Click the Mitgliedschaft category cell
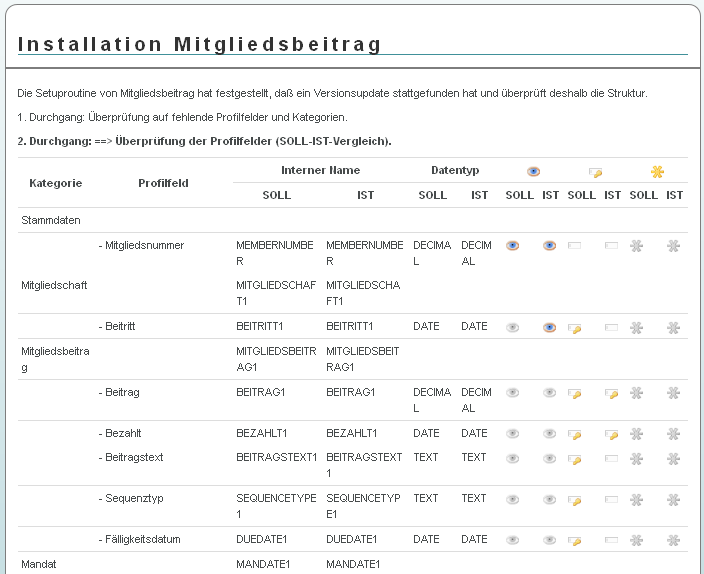The image size is (704, 574). click(x=54, y=285)
